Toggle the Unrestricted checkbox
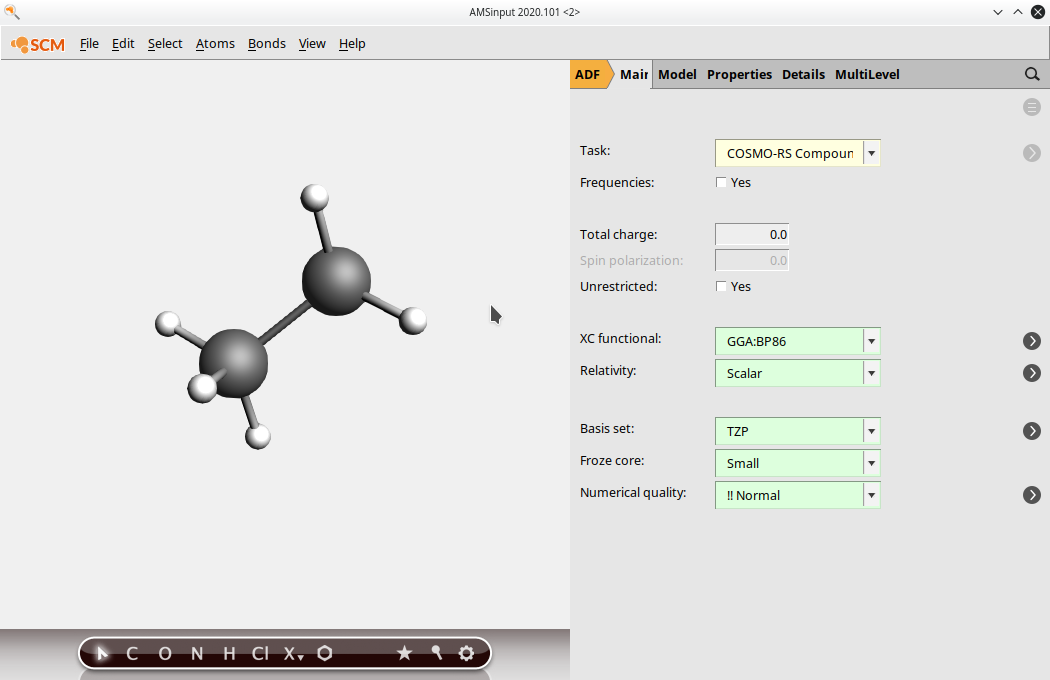1050x680 pixels. click(722, 287)
